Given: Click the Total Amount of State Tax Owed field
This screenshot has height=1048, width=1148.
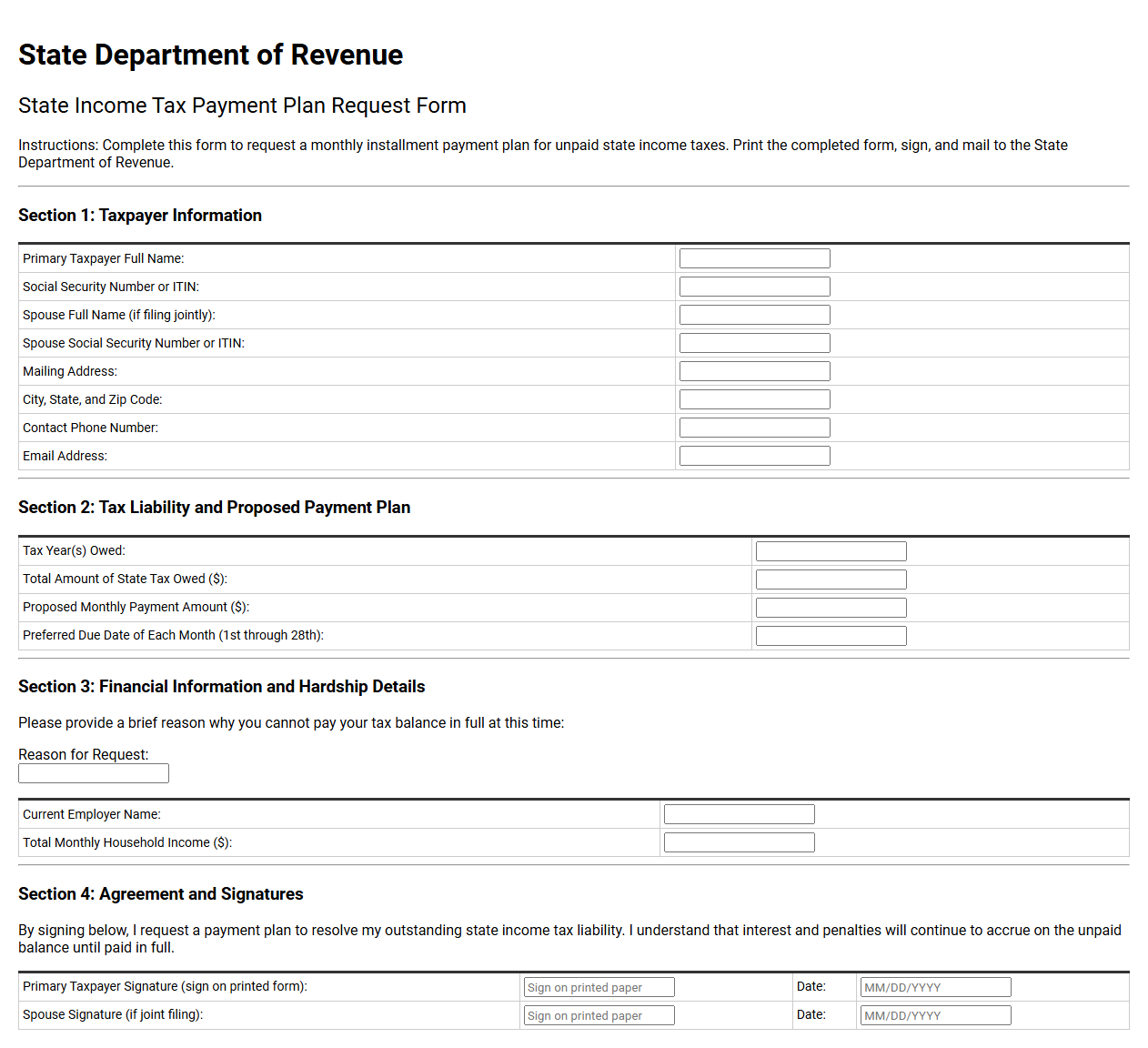Looking at the screenshot, I should pyautogui.click(x=831, y=579).
